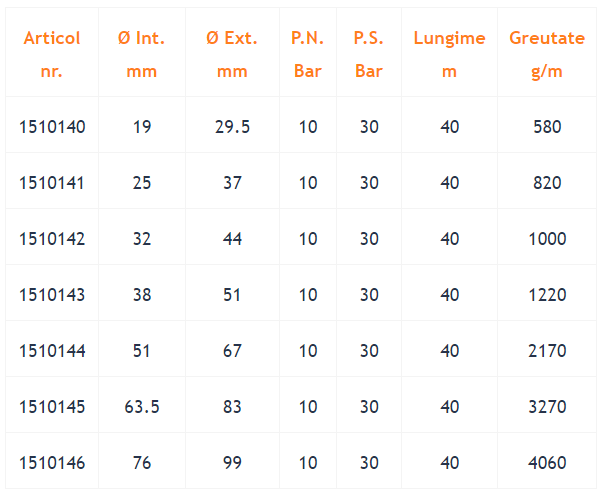Click the Articol nr. column header
The image size is (607, 493).
tap(52, 55)
